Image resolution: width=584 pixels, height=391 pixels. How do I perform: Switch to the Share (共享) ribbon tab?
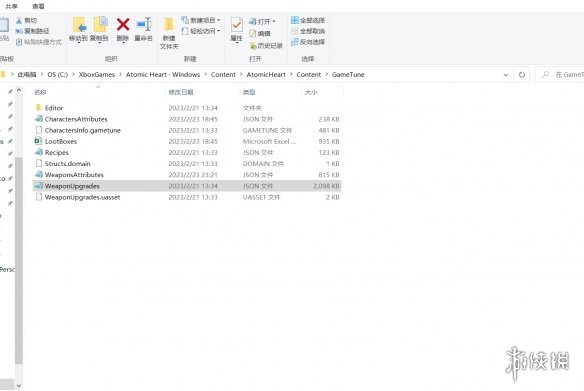coord(11,6)
